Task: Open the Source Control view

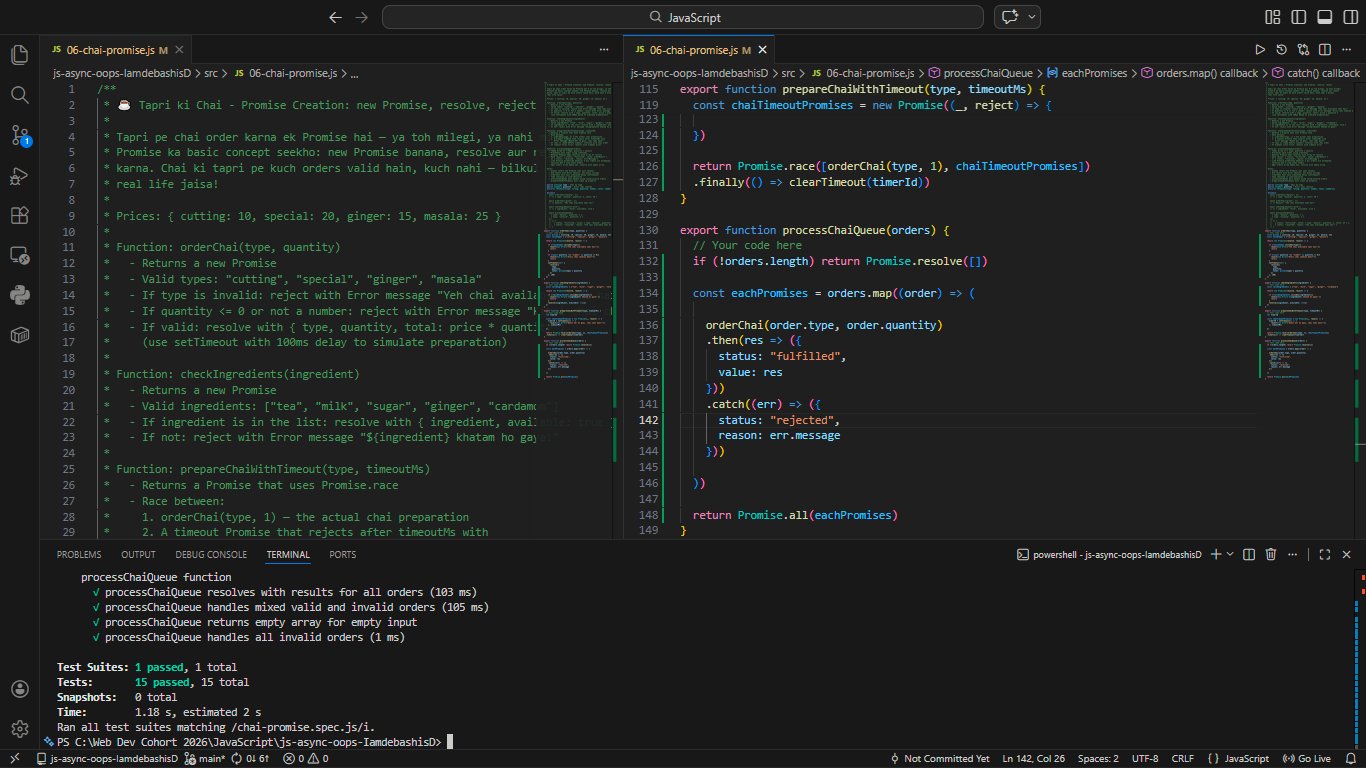Action: click(19, 135)
